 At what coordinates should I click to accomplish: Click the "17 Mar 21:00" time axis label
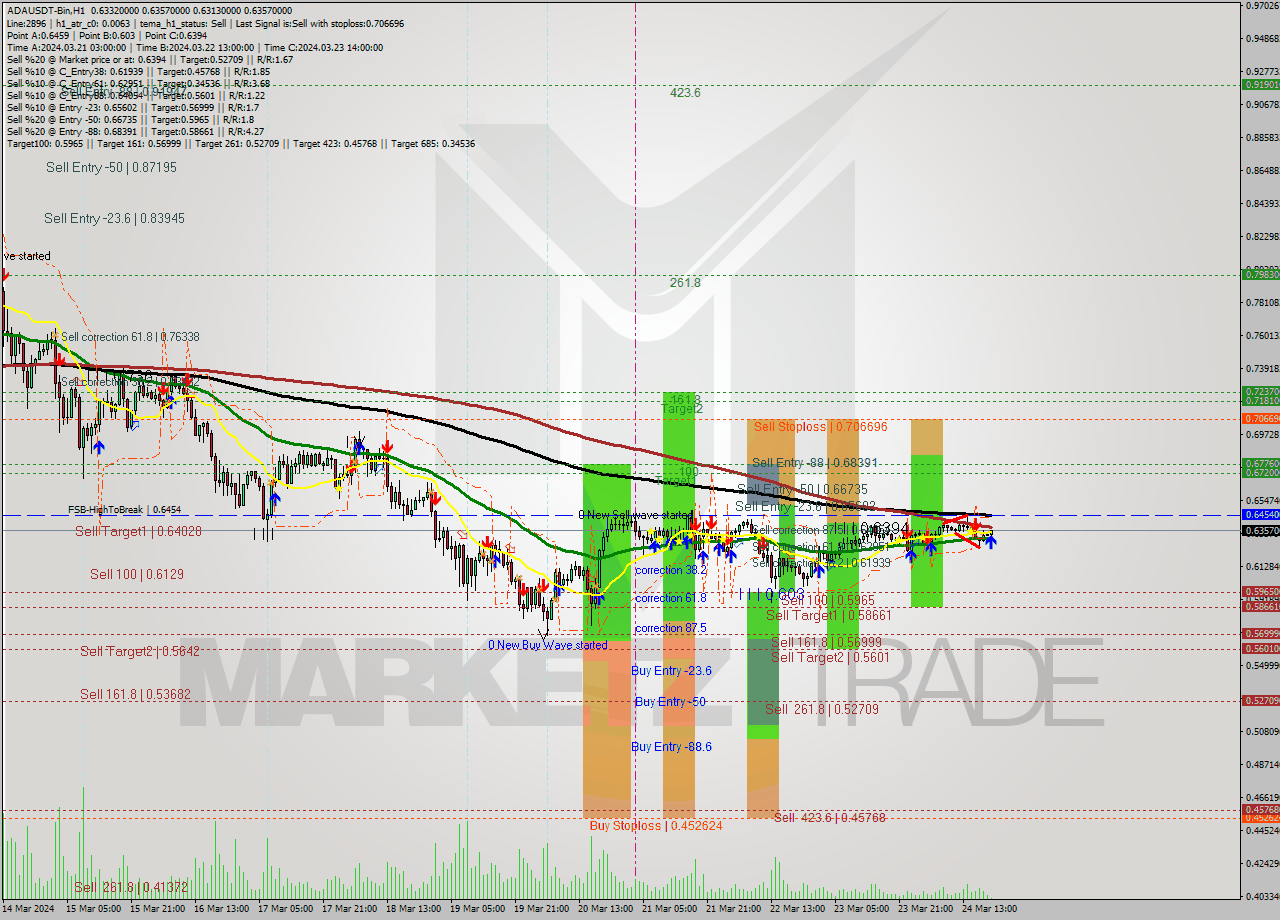pos(350,908)
